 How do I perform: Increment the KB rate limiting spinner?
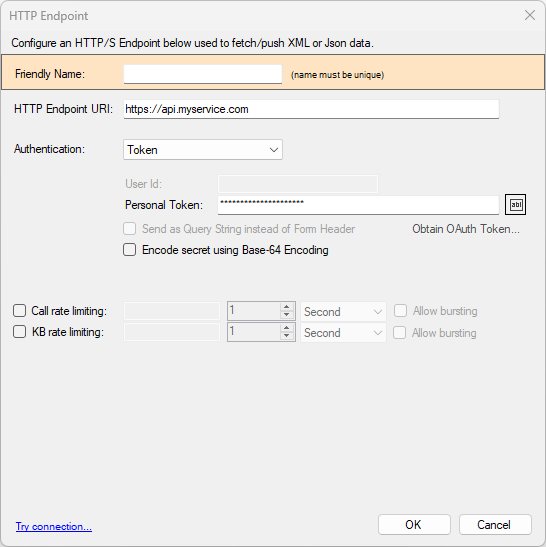286,328
